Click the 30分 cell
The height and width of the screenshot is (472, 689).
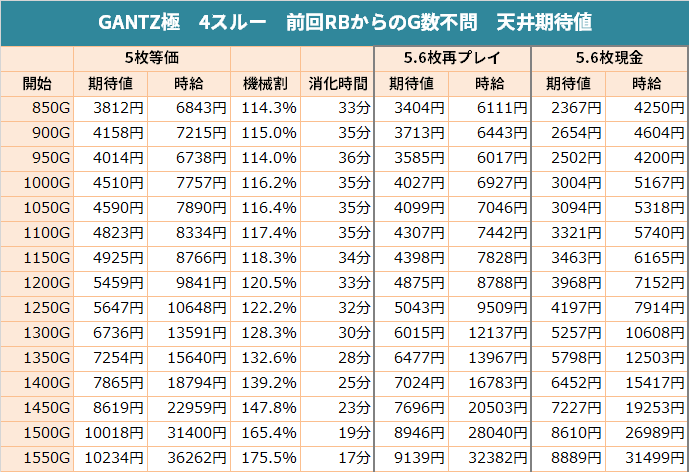(x=337, y=334)
